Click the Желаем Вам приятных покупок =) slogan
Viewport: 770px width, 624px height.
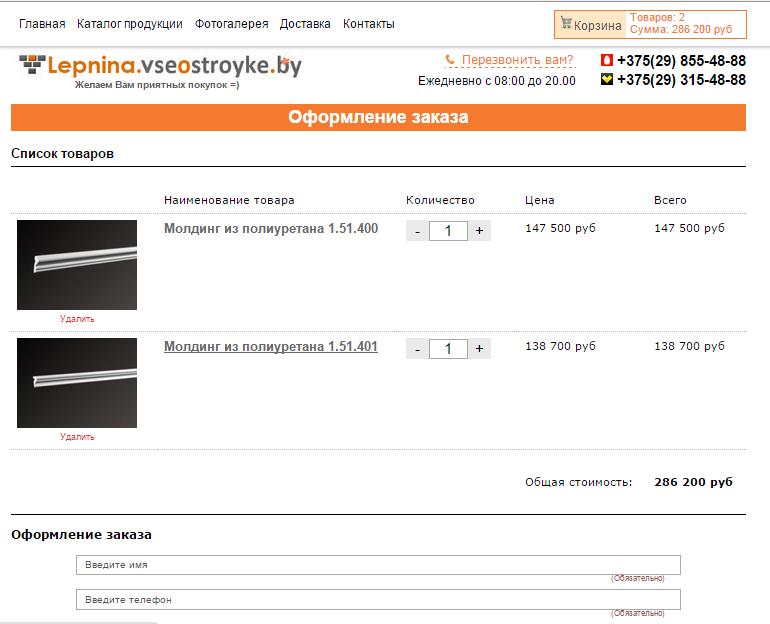(x=157, y=85)
